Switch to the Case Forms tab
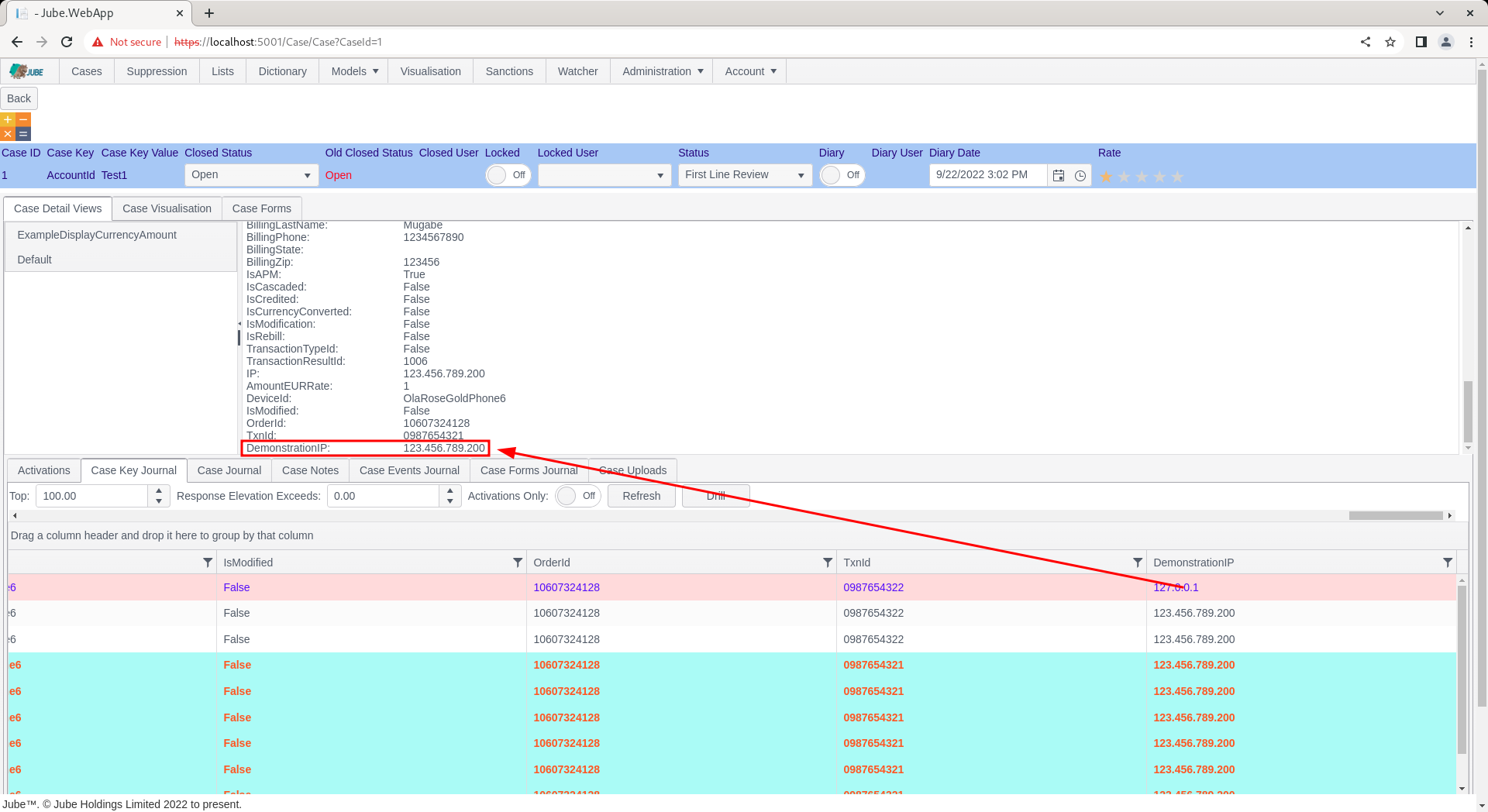 coord(262,208)
